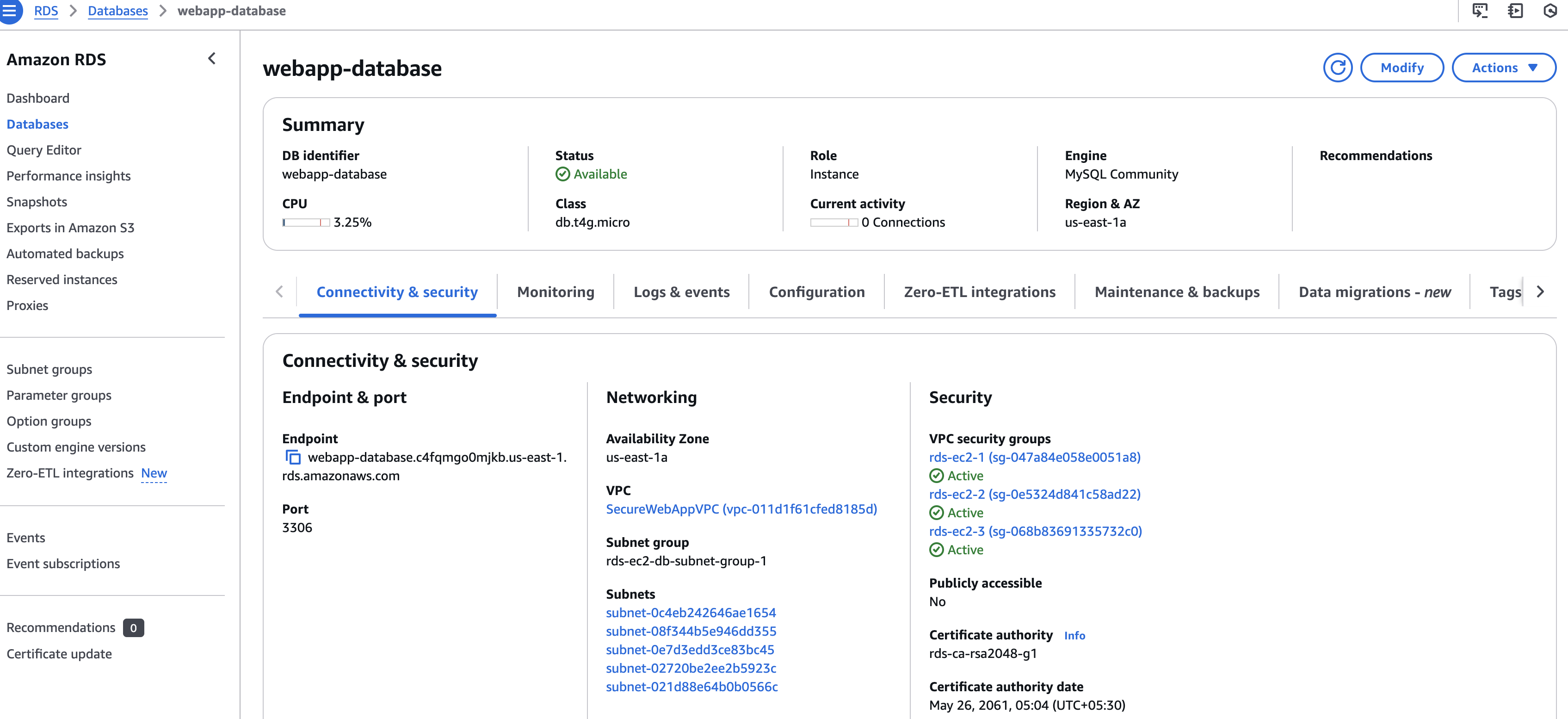Screen dimensions: 1568x719
Task: Click the Available status check icon
Action: [562, 174]
